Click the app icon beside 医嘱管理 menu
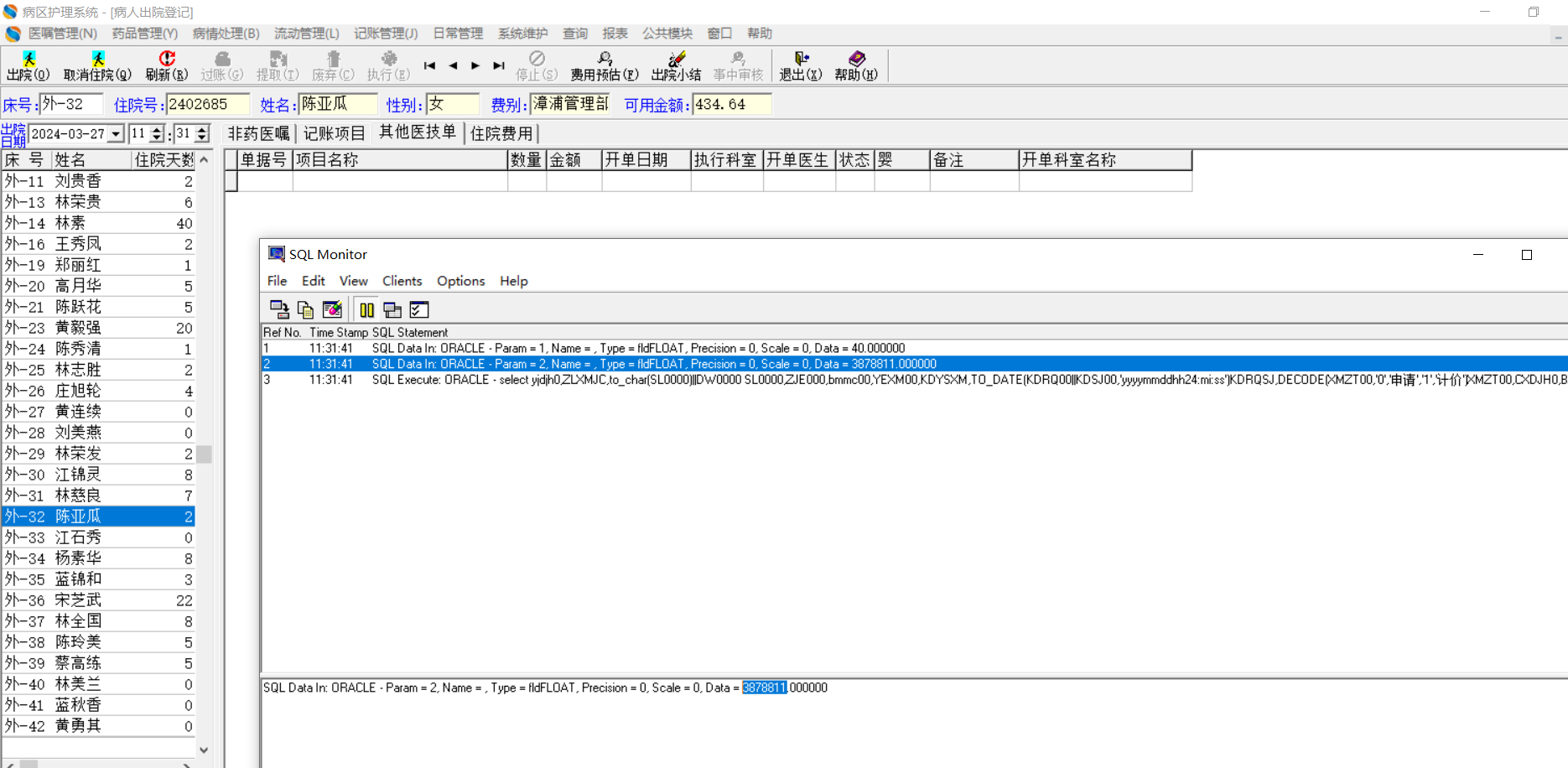Image resolution: width=1568 pixels, height=768 pixels. tap(13, 34)
